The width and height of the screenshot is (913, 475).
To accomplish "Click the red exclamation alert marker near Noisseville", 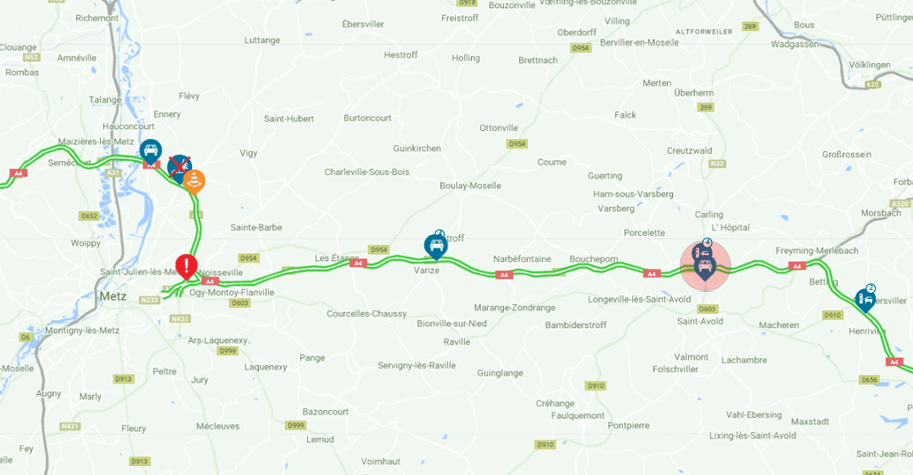I will coord(186,267).
